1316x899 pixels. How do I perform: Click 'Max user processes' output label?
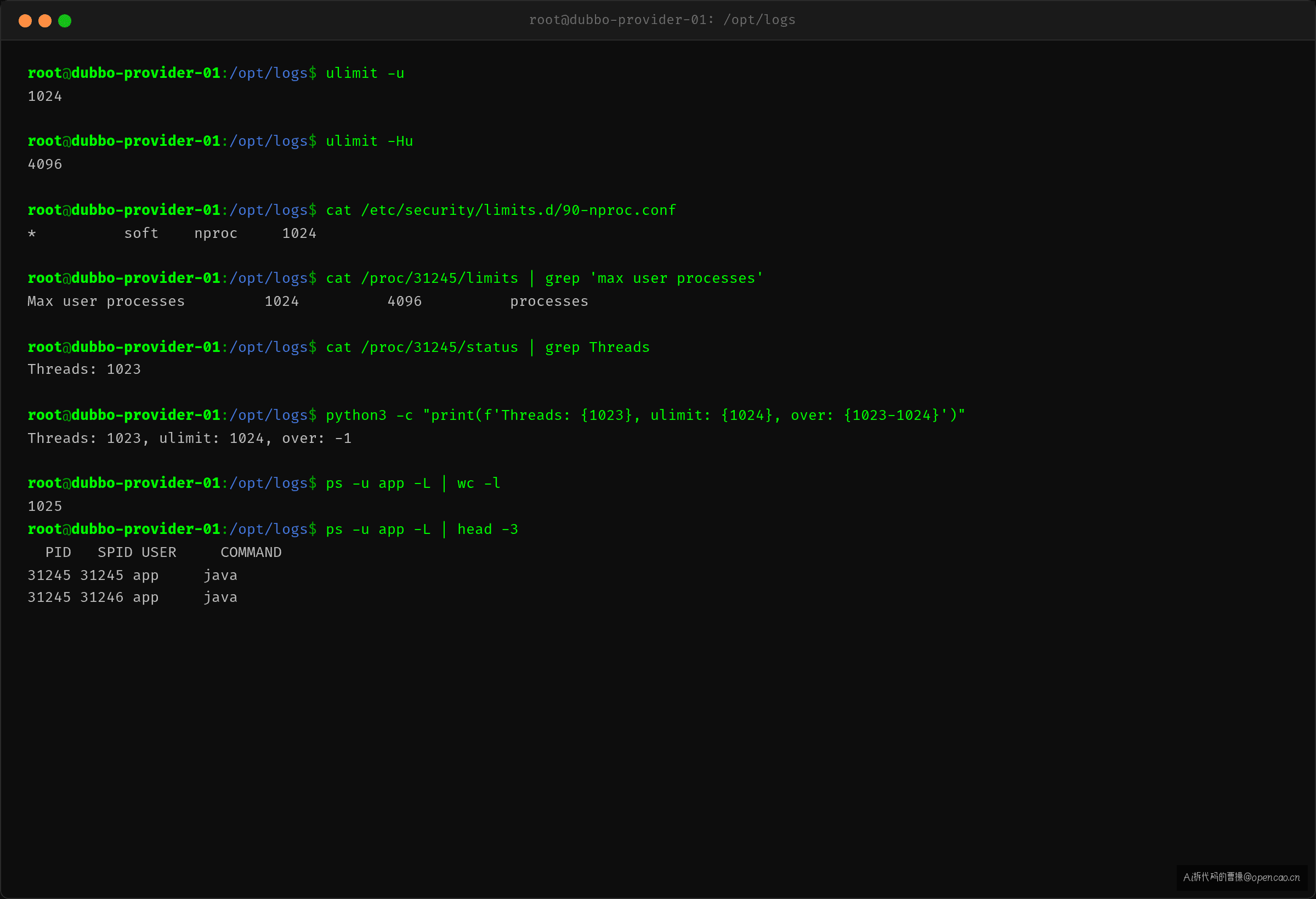106,301
